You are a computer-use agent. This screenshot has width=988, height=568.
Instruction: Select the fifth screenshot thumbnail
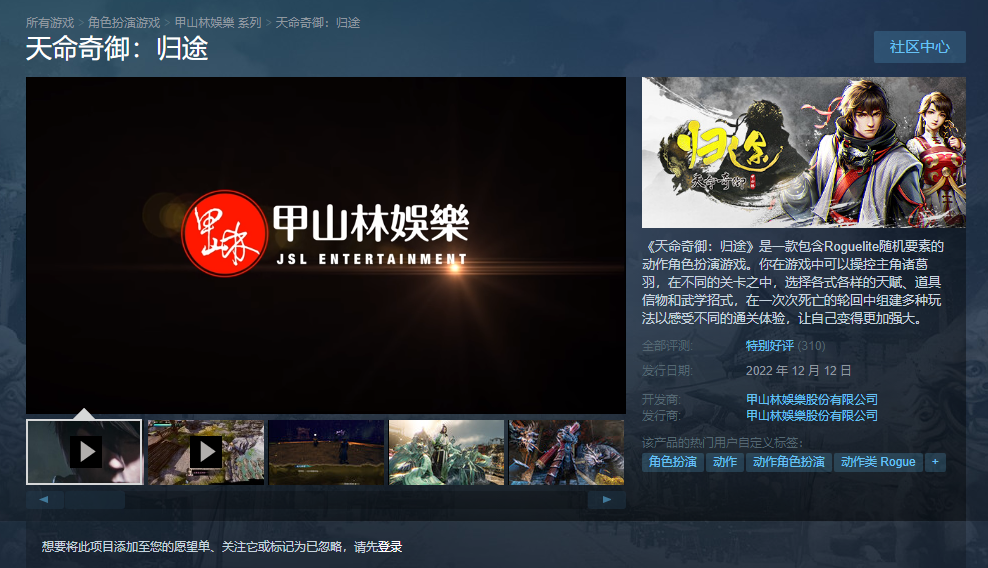coord(566,452)
